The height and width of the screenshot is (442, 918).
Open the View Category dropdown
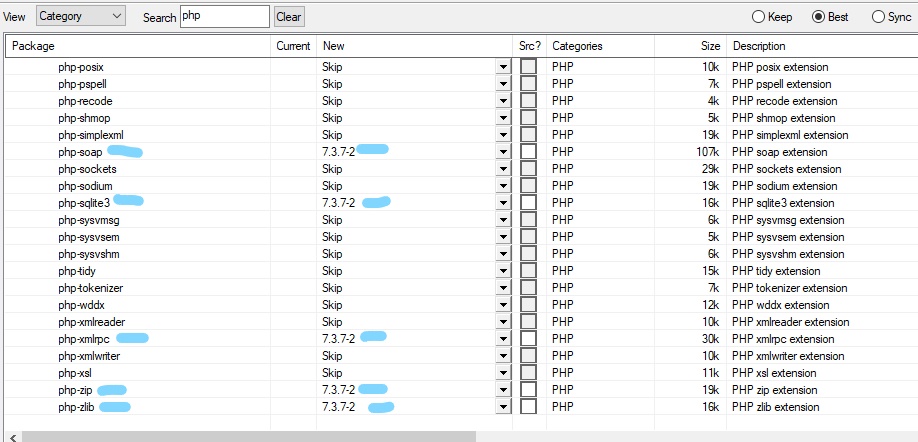(x=80, y=16)
